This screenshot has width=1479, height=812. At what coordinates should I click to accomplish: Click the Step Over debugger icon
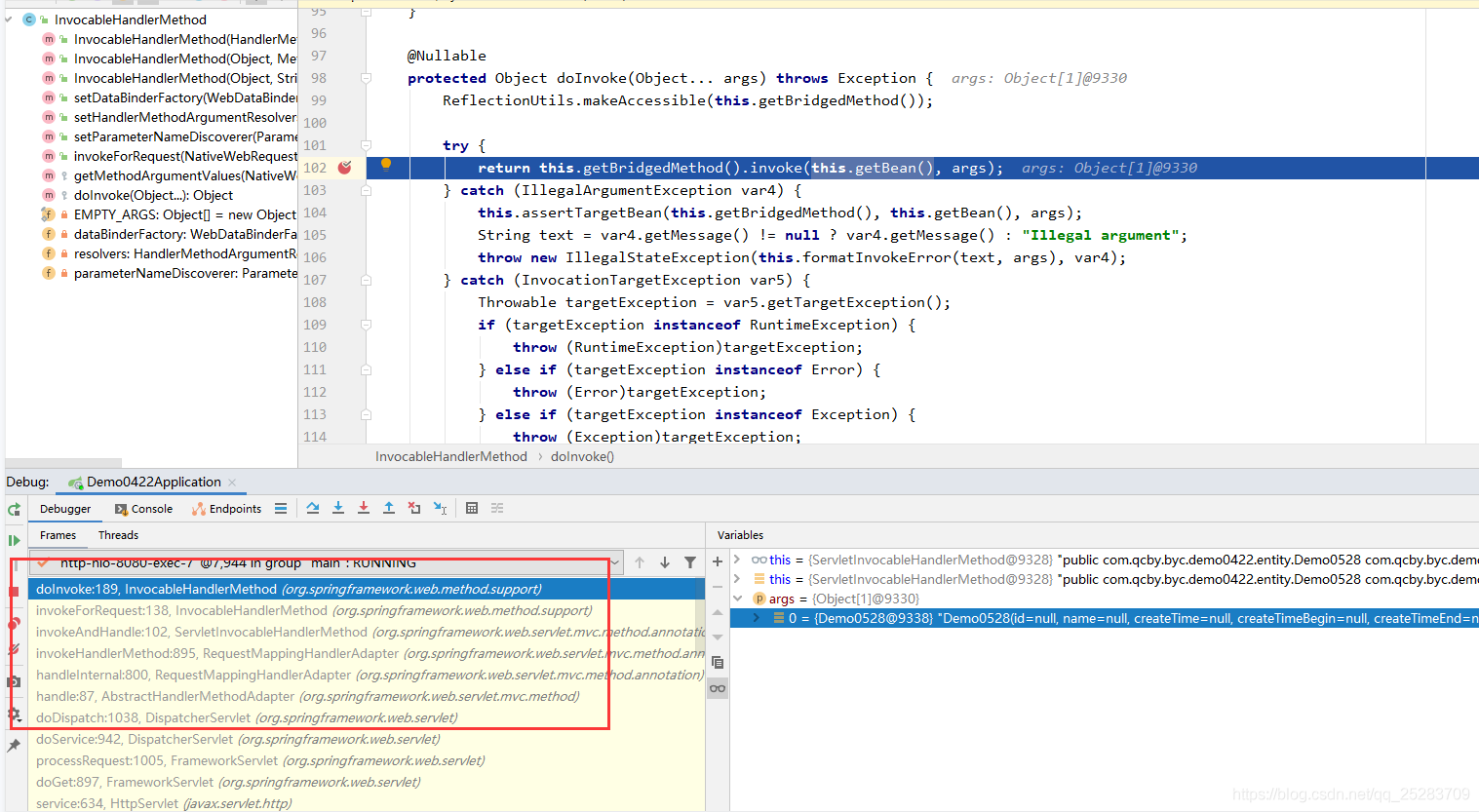[x=313, y=508]
